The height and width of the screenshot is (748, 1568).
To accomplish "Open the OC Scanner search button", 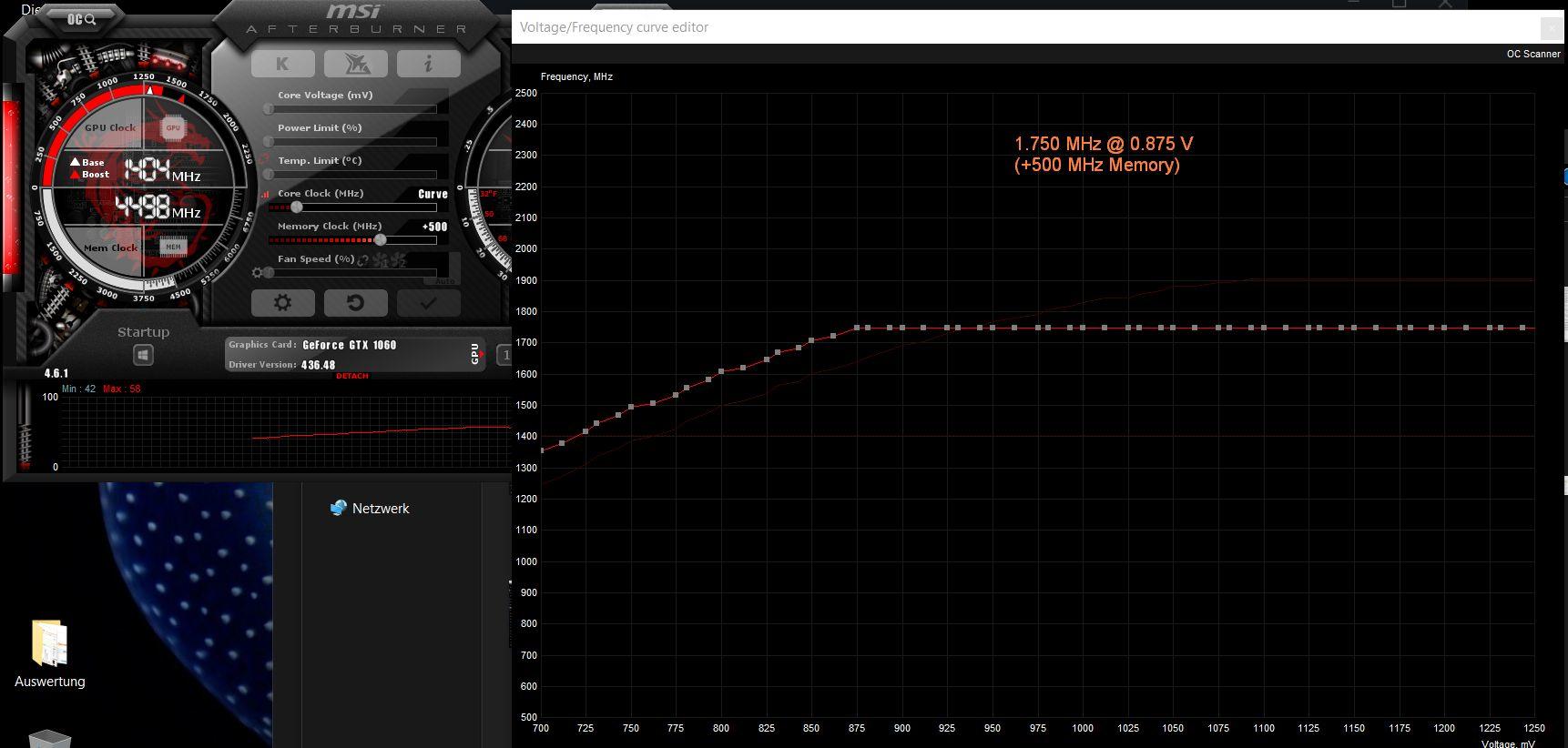I will (81, 18).
